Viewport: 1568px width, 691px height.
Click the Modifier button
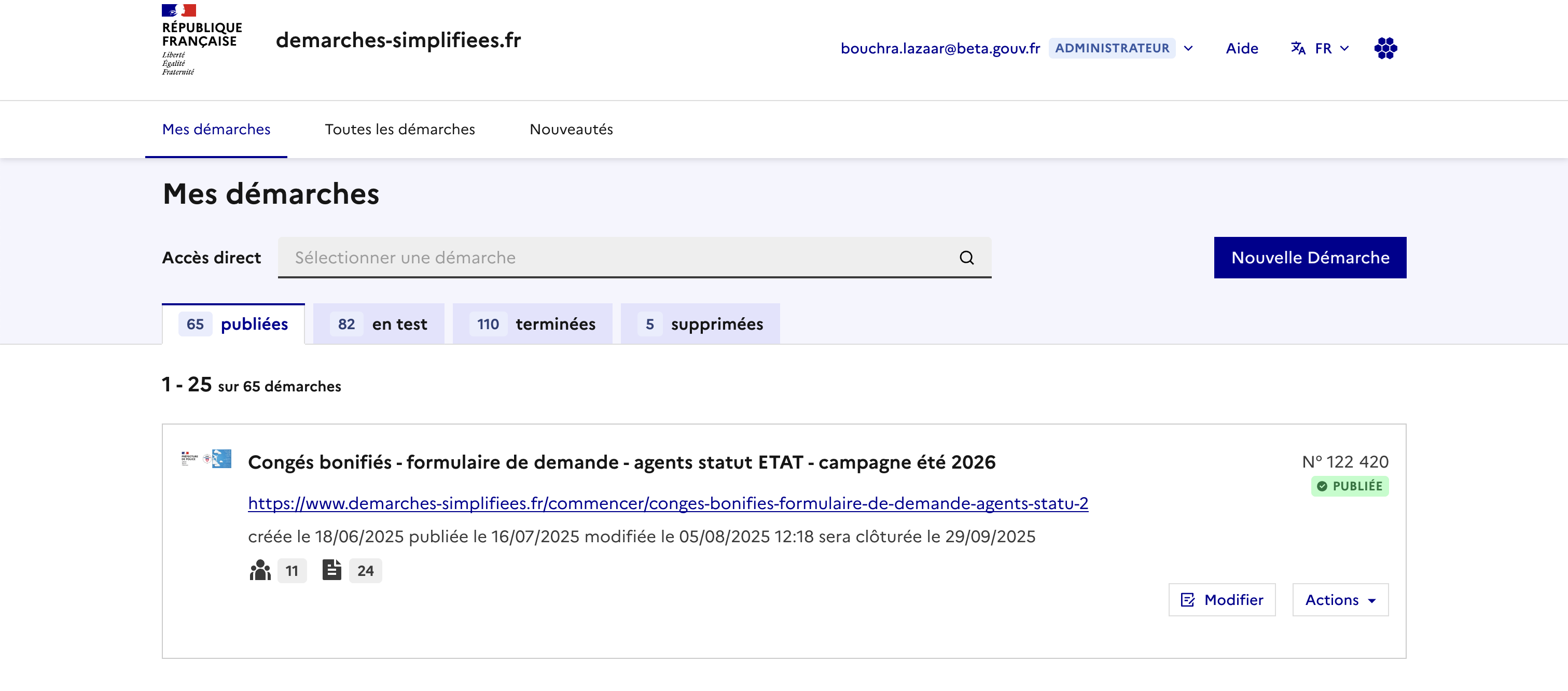1222,600
